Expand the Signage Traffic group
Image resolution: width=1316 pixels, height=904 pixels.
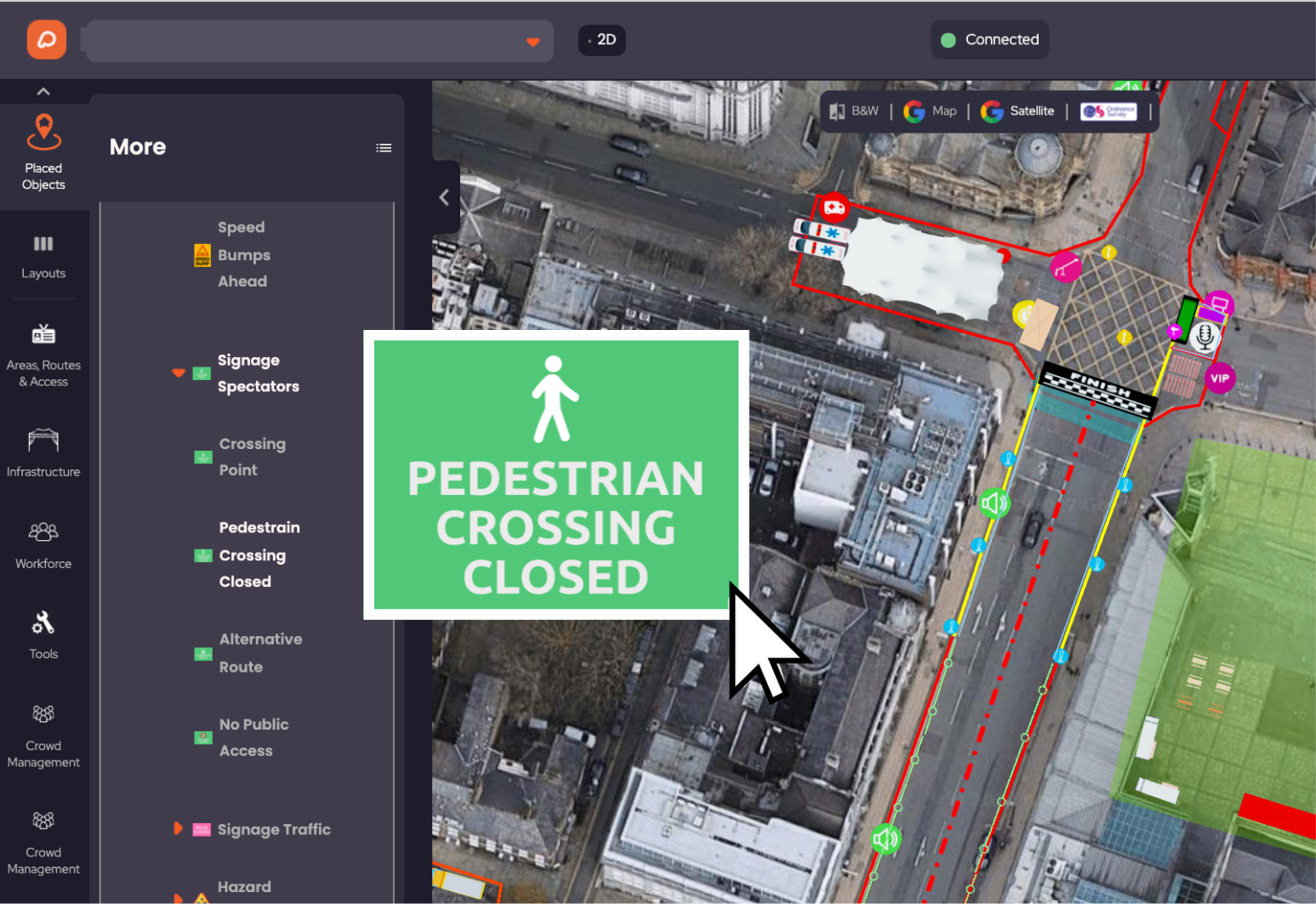coord(178,828)
